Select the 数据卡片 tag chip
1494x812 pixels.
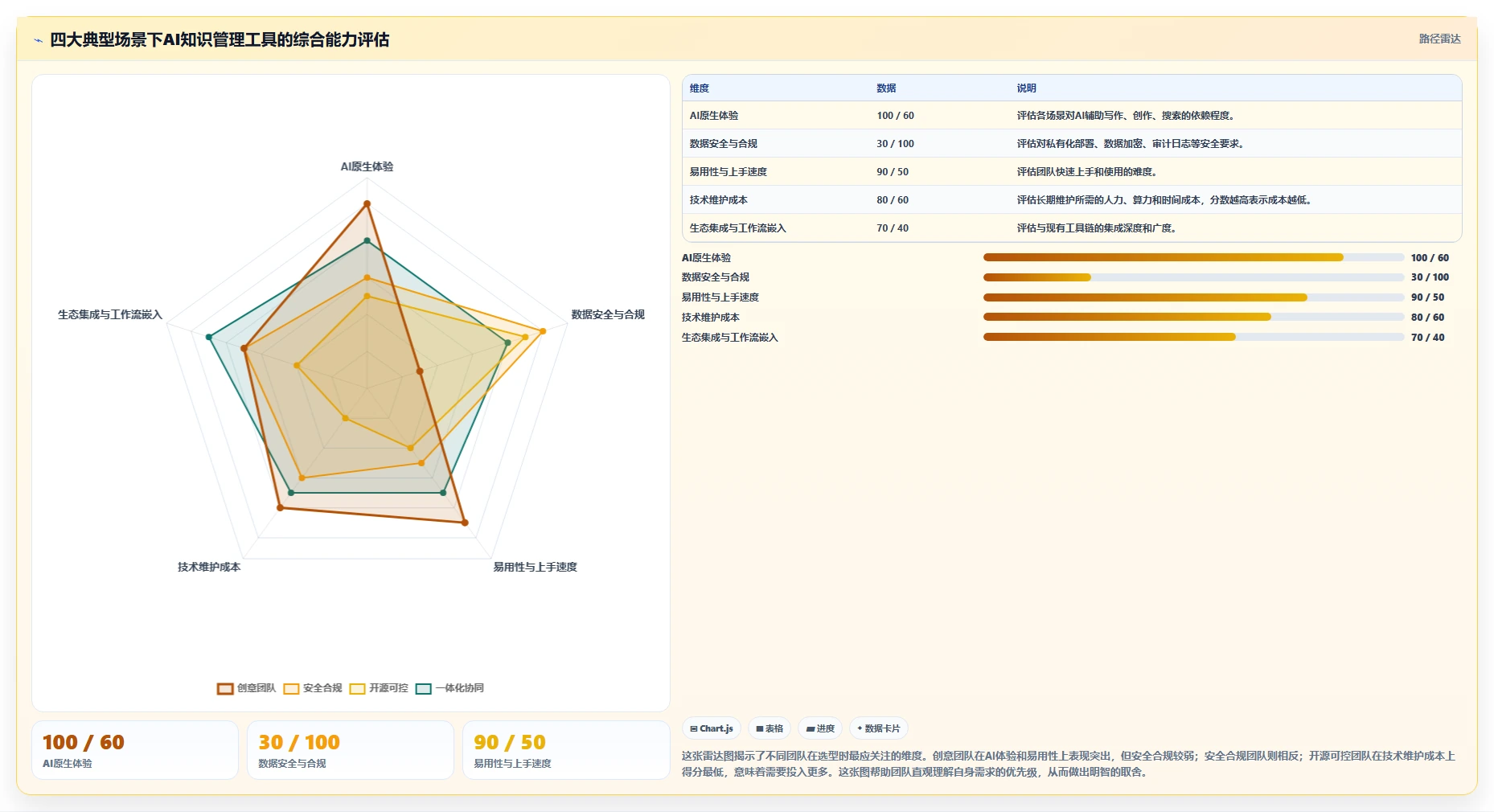click(879, 728)
